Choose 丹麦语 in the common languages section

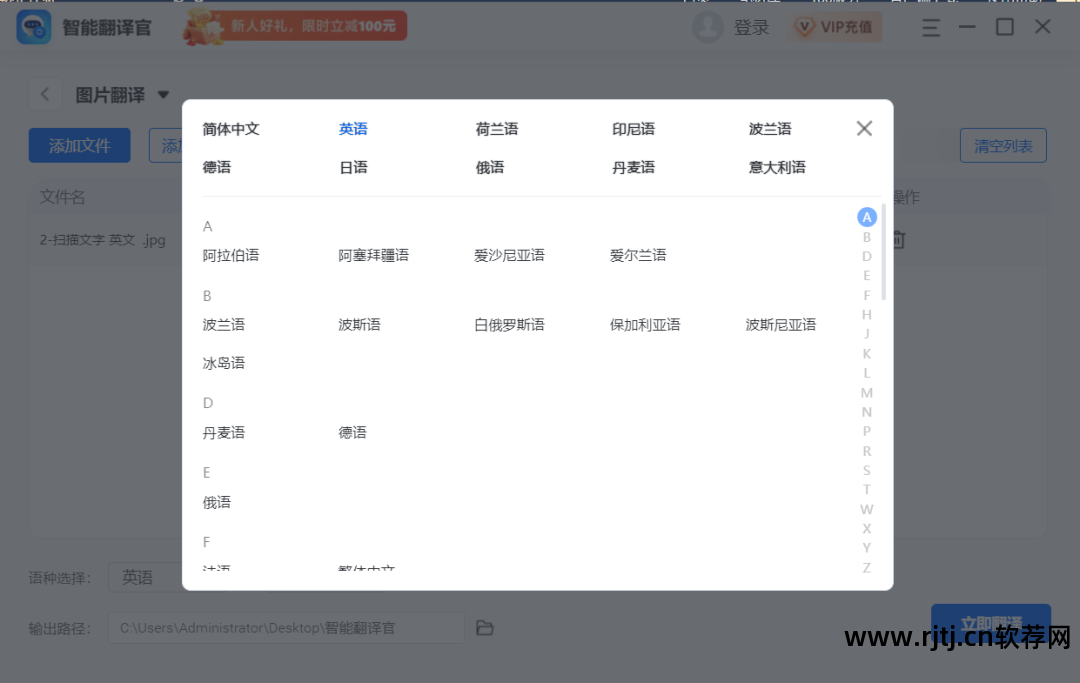click(x=633, y=167)
